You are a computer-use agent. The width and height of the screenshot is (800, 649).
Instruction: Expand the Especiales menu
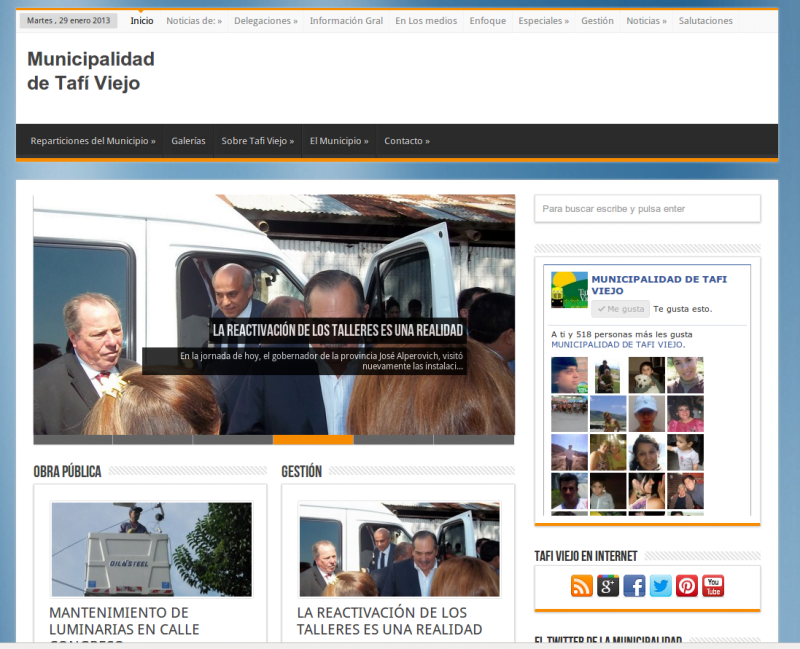click(x=543, y=21)
